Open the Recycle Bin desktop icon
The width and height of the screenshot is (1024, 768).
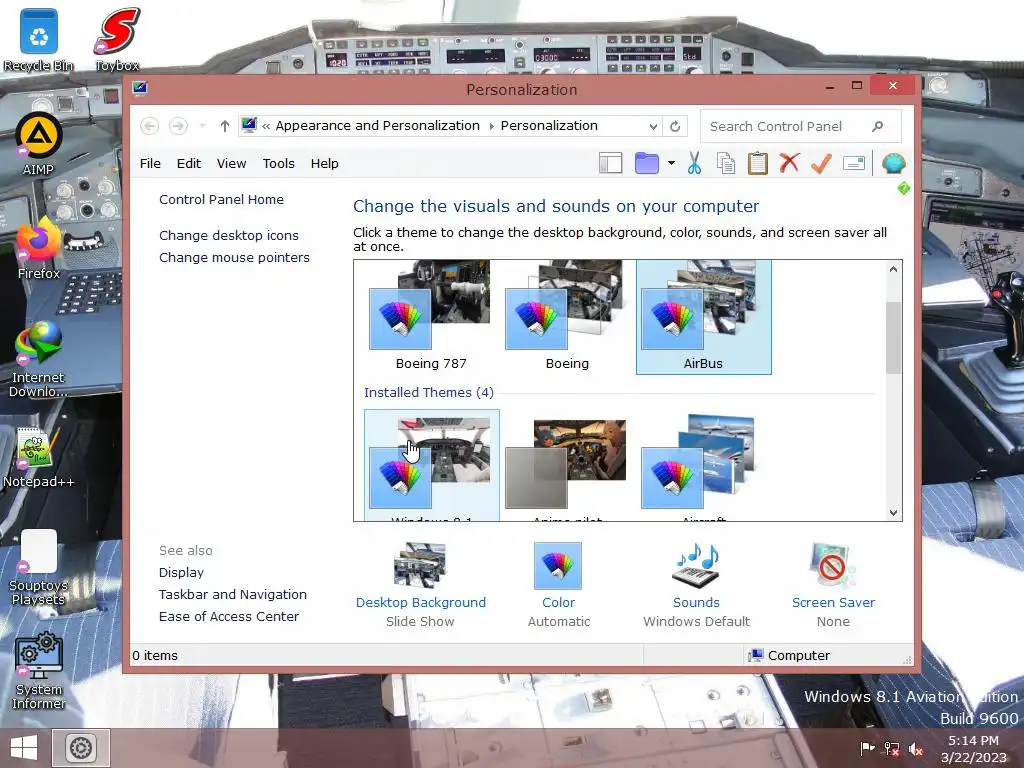[39, 40]
